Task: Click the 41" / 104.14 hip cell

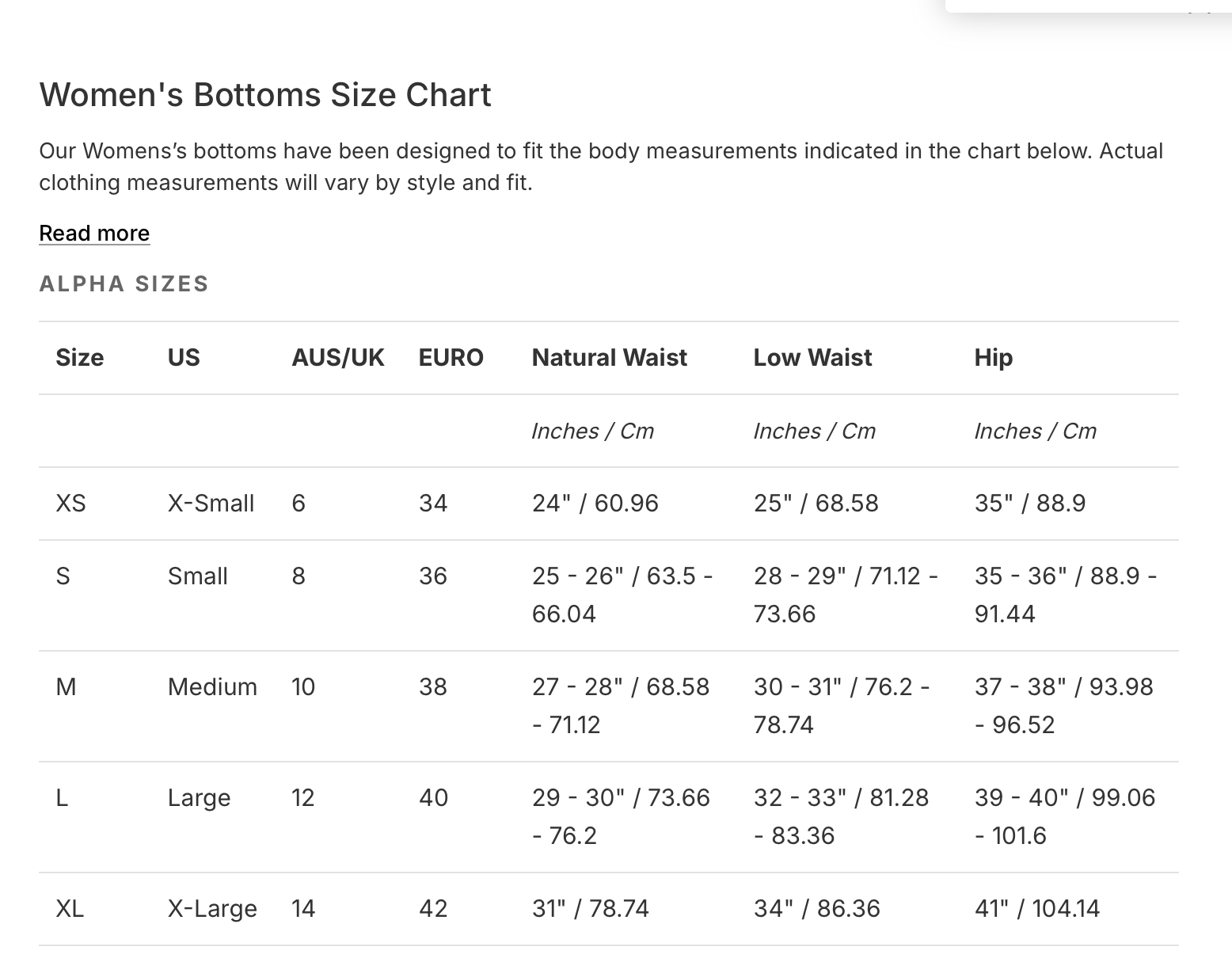Action: point(1036,909)
